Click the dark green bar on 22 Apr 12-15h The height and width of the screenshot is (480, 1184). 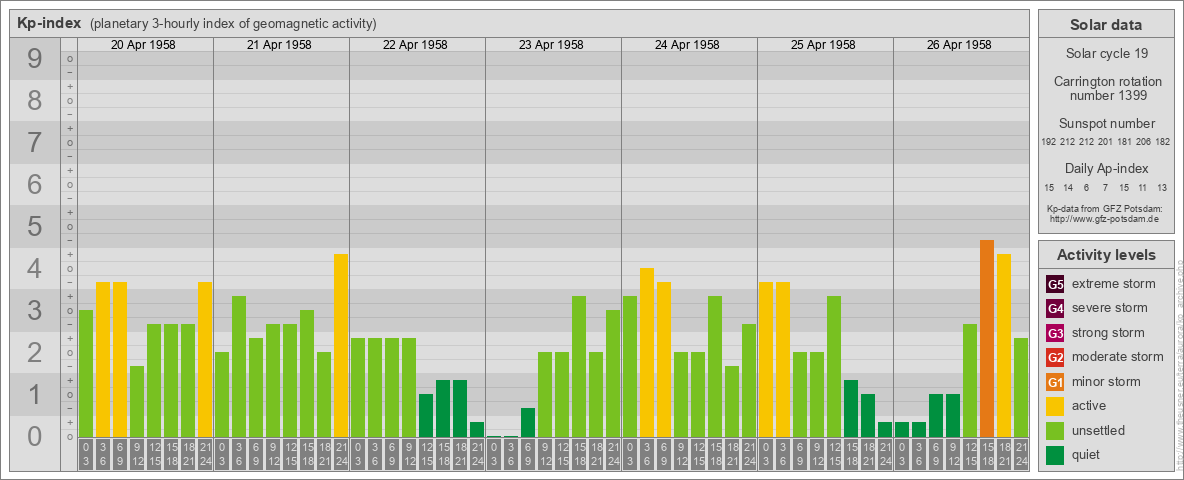[426, 415]
